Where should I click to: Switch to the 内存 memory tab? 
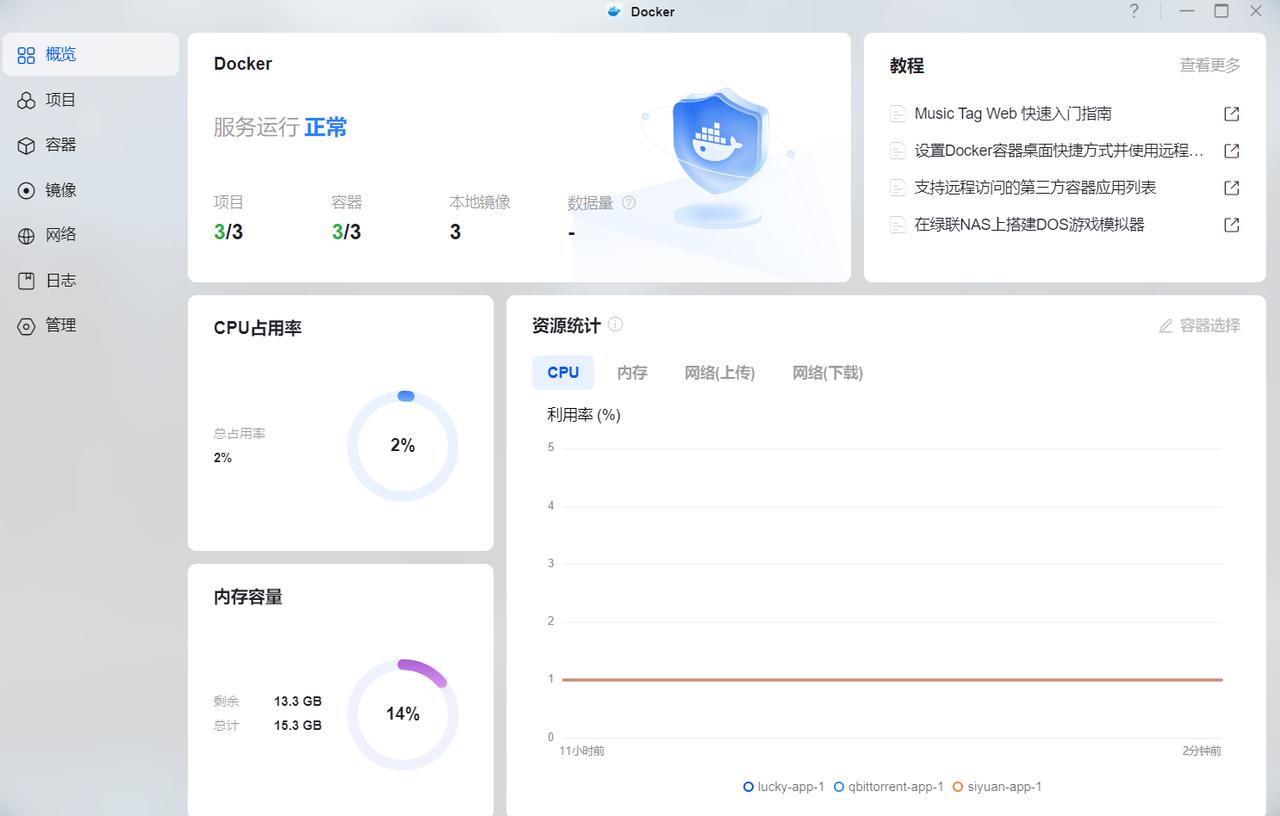pos(632,372)
